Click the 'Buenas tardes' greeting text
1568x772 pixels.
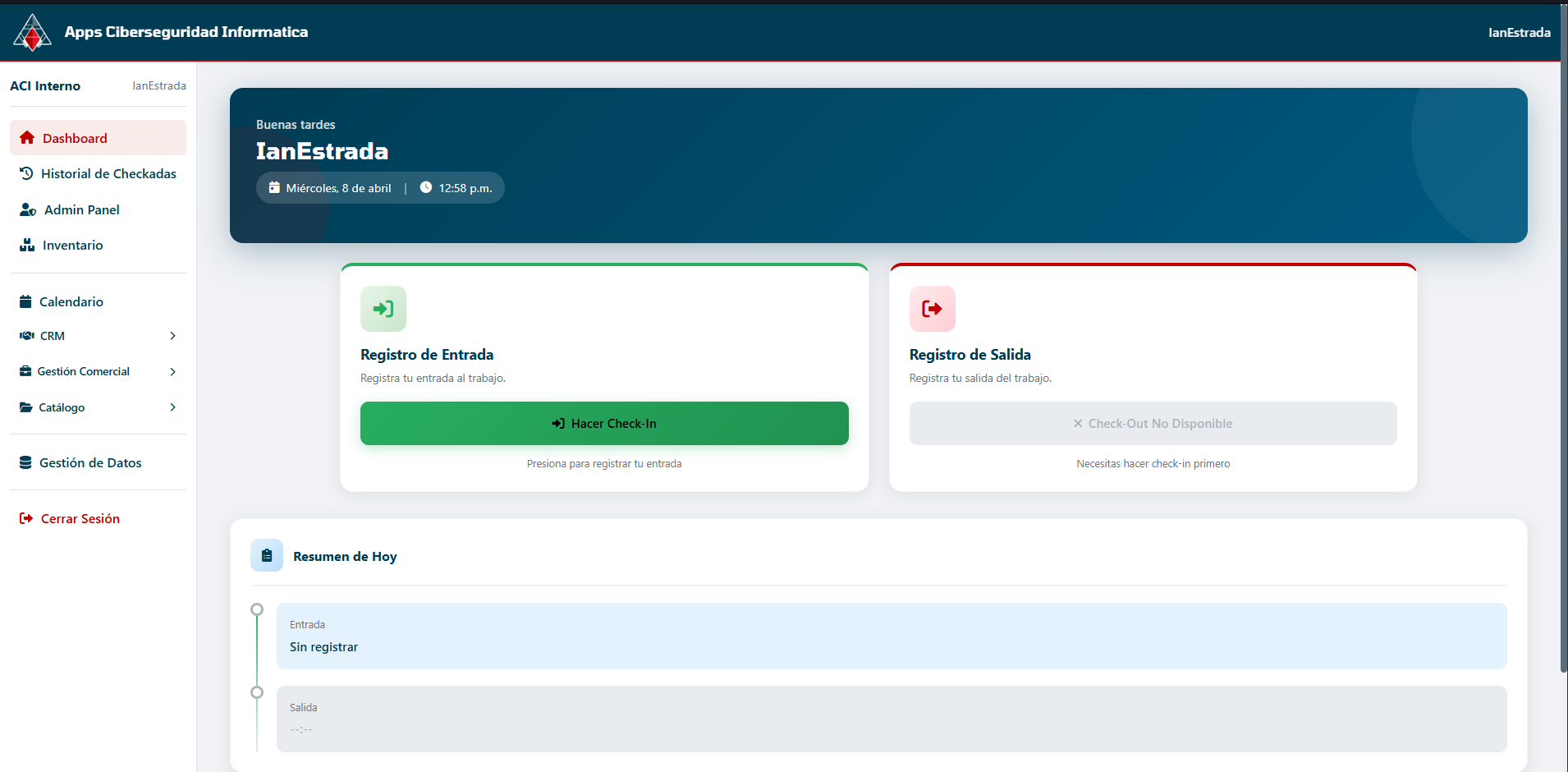pos(296,125)
